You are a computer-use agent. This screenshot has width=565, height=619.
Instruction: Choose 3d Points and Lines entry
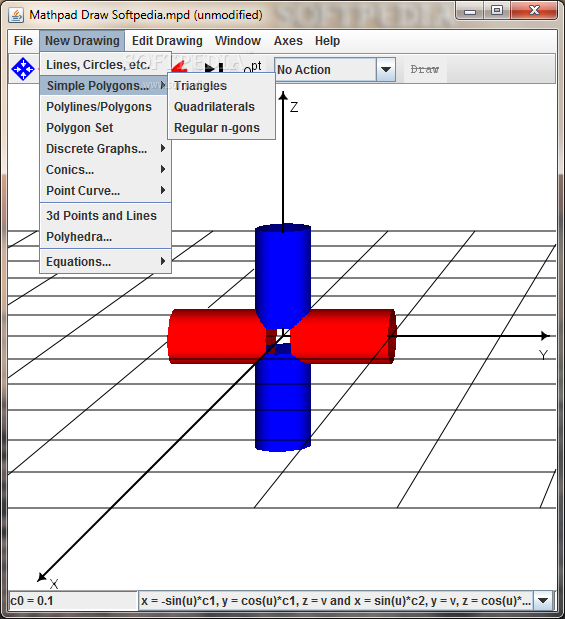[105, 216]
